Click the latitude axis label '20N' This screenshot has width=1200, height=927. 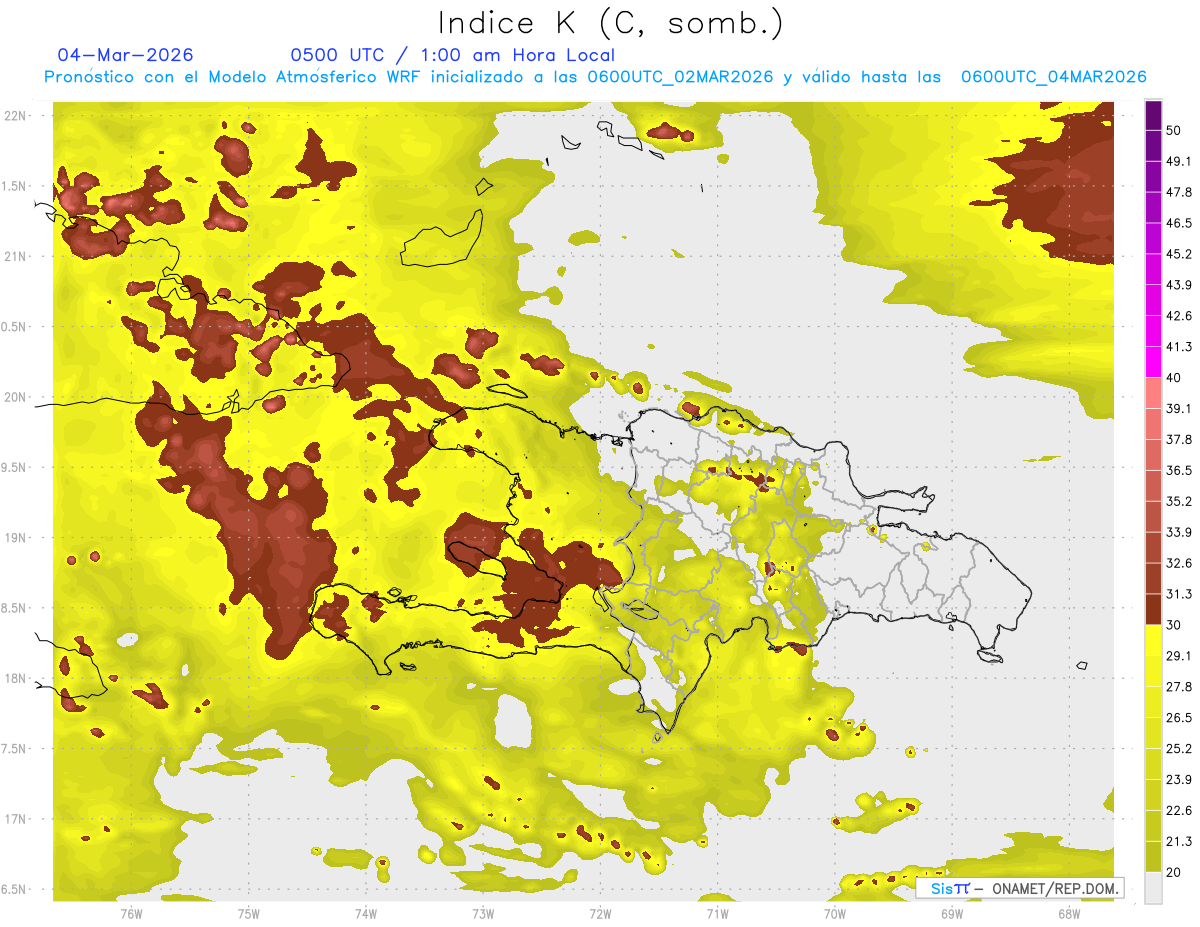click(x=17, y=397)
